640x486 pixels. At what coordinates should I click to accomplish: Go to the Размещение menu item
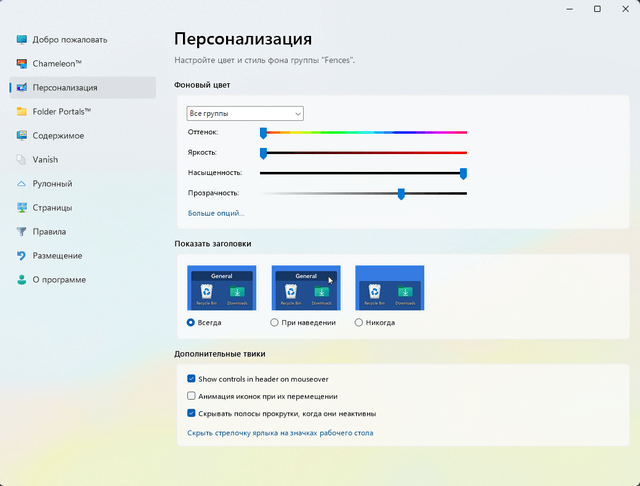[x=57, y=256]
